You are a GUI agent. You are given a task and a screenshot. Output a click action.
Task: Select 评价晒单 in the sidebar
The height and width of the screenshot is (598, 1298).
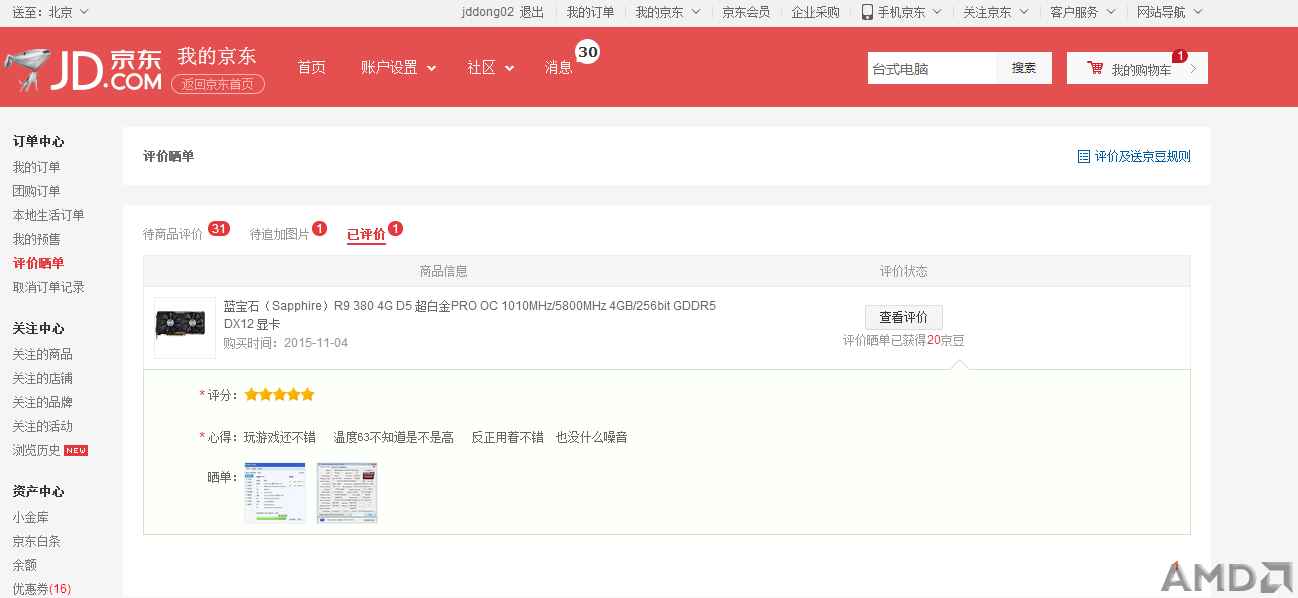point(38,263)
